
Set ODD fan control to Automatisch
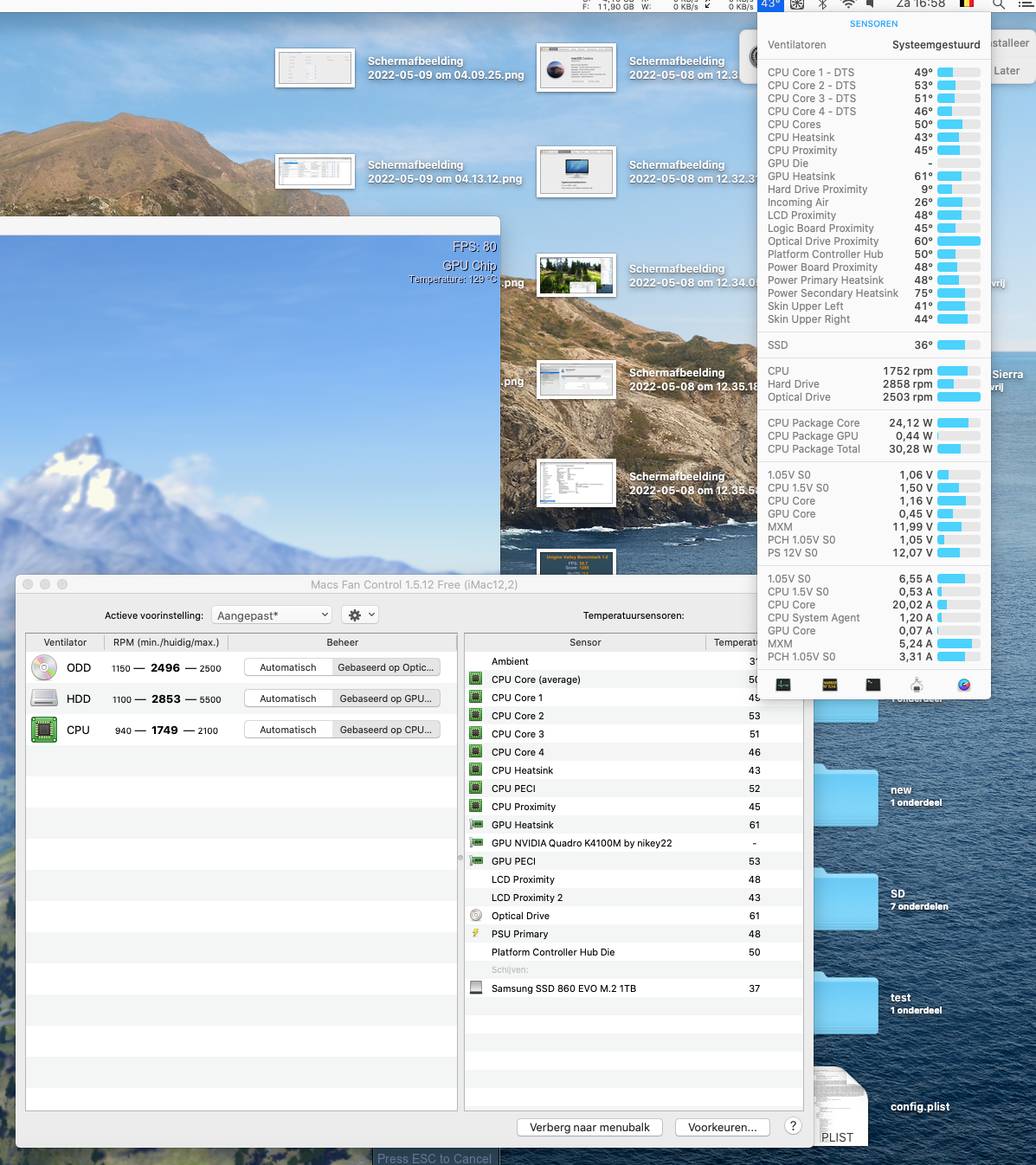tap(288, 667)
